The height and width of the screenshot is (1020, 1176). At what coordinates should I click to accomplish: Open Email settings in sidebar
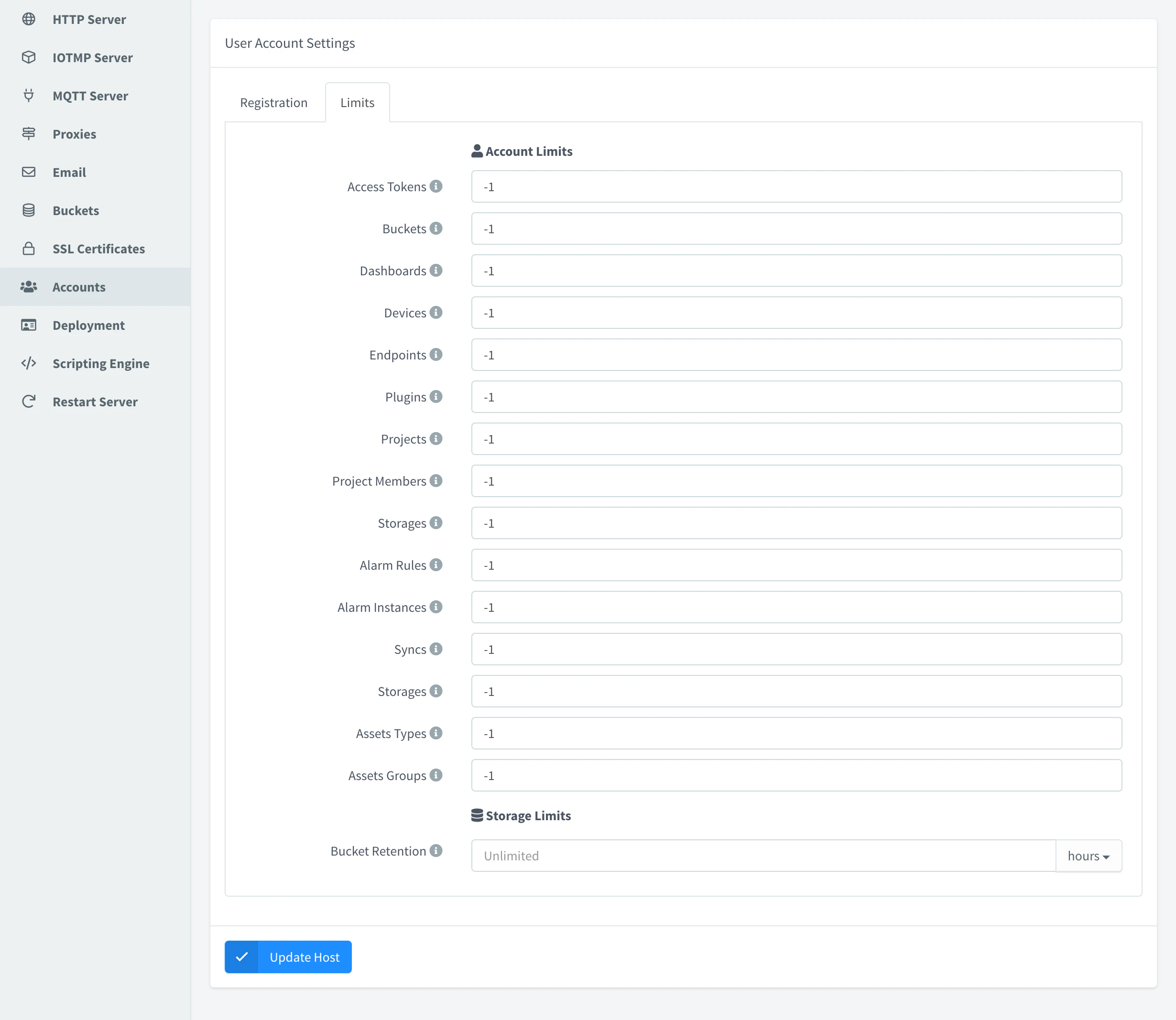(95, 172)
